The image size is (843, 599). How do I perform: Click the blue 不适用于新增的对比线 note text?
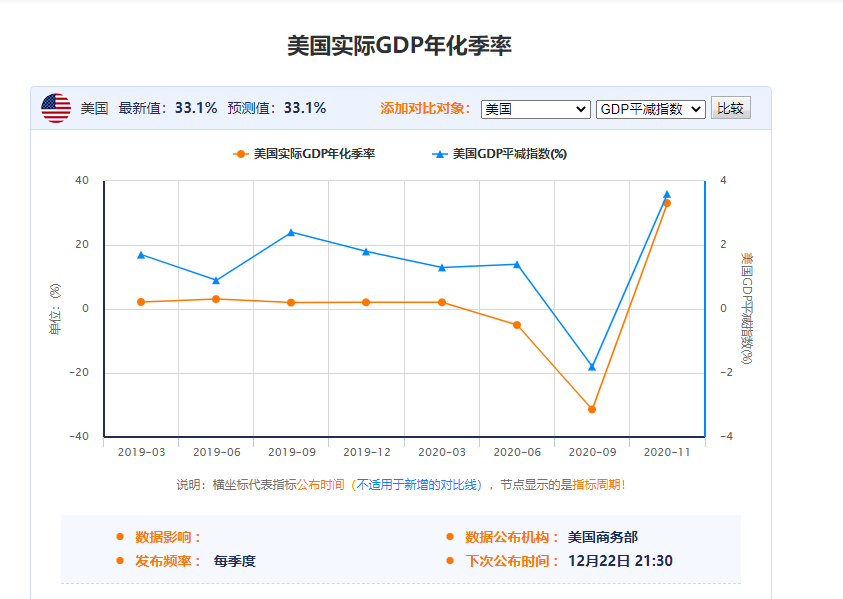coord(417,485)
